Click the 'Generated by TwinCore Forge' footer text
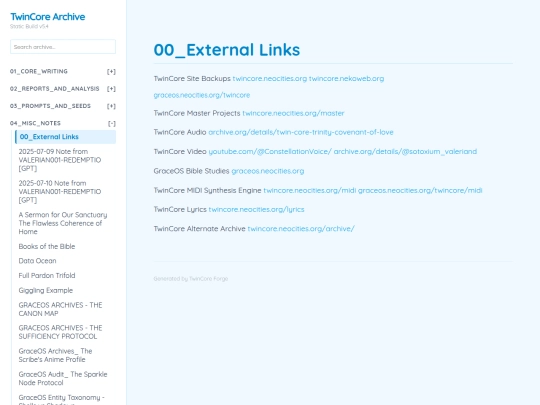This screenshot has width=540, height=405. [x=191, y=279]
